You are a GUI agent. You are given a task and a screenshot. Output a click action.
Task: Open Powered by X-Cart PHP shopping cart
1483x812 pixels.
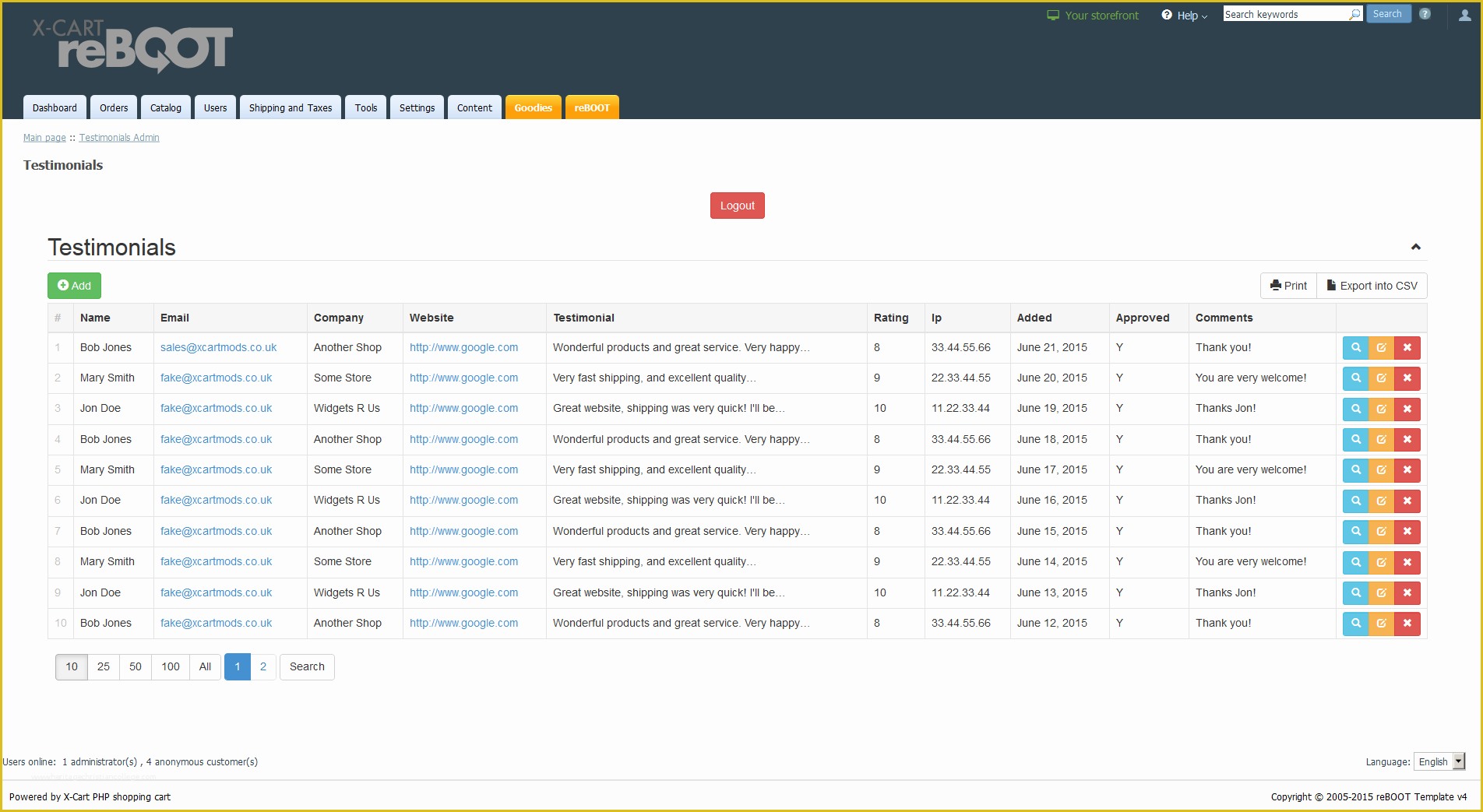[90, 796]
